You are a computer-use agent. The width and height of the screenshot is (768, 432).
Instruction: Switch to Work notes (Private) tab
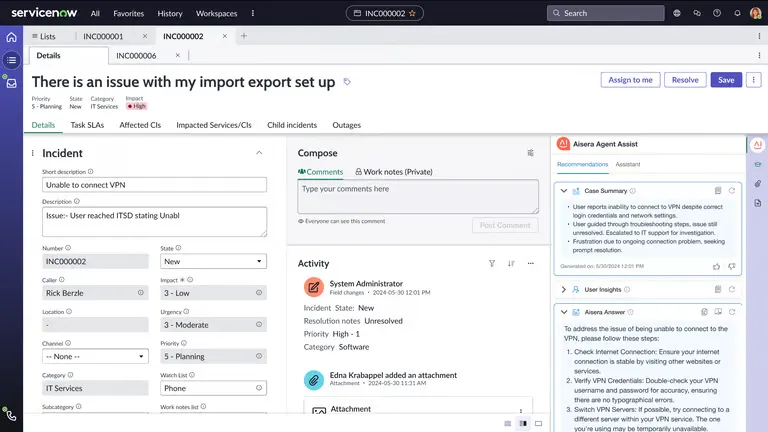[394, 172]
